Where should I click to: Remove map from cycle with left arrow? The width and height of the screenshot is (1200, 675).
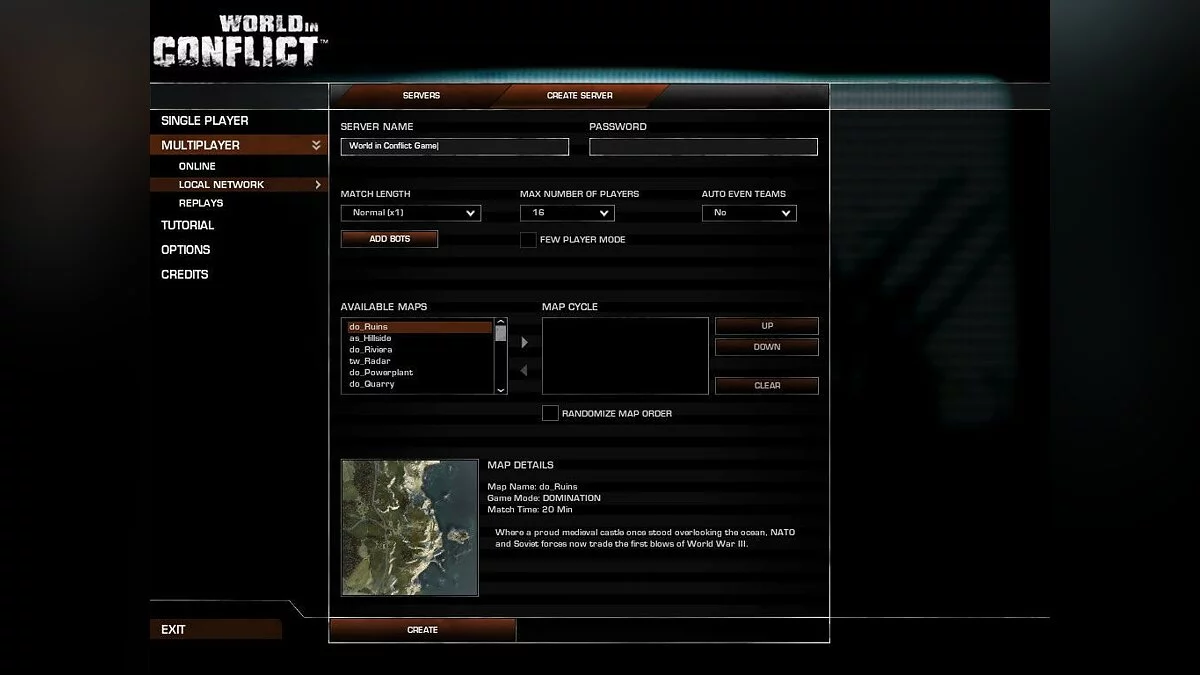click(x=523, y=371)
